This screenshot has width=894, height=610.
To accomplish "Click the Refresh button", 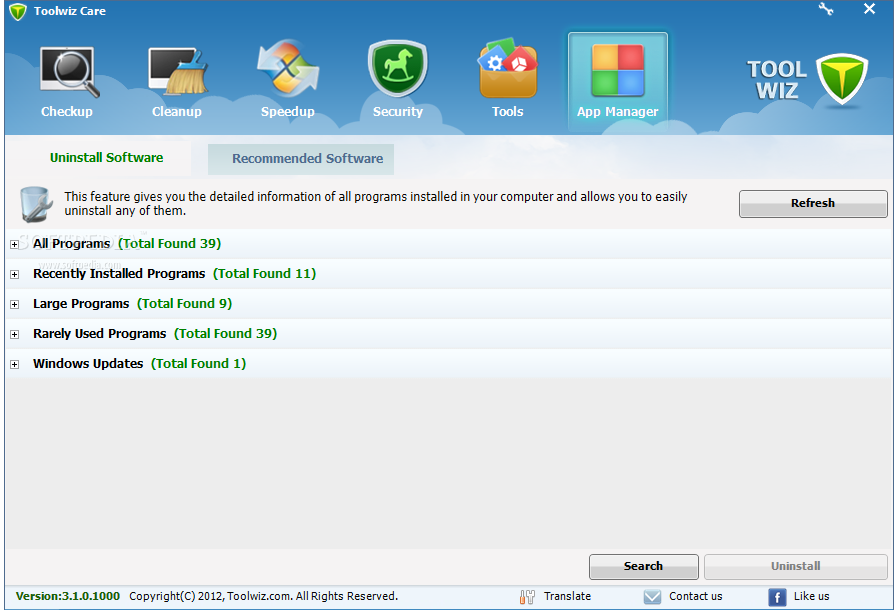I will click(x=813, y=204).
